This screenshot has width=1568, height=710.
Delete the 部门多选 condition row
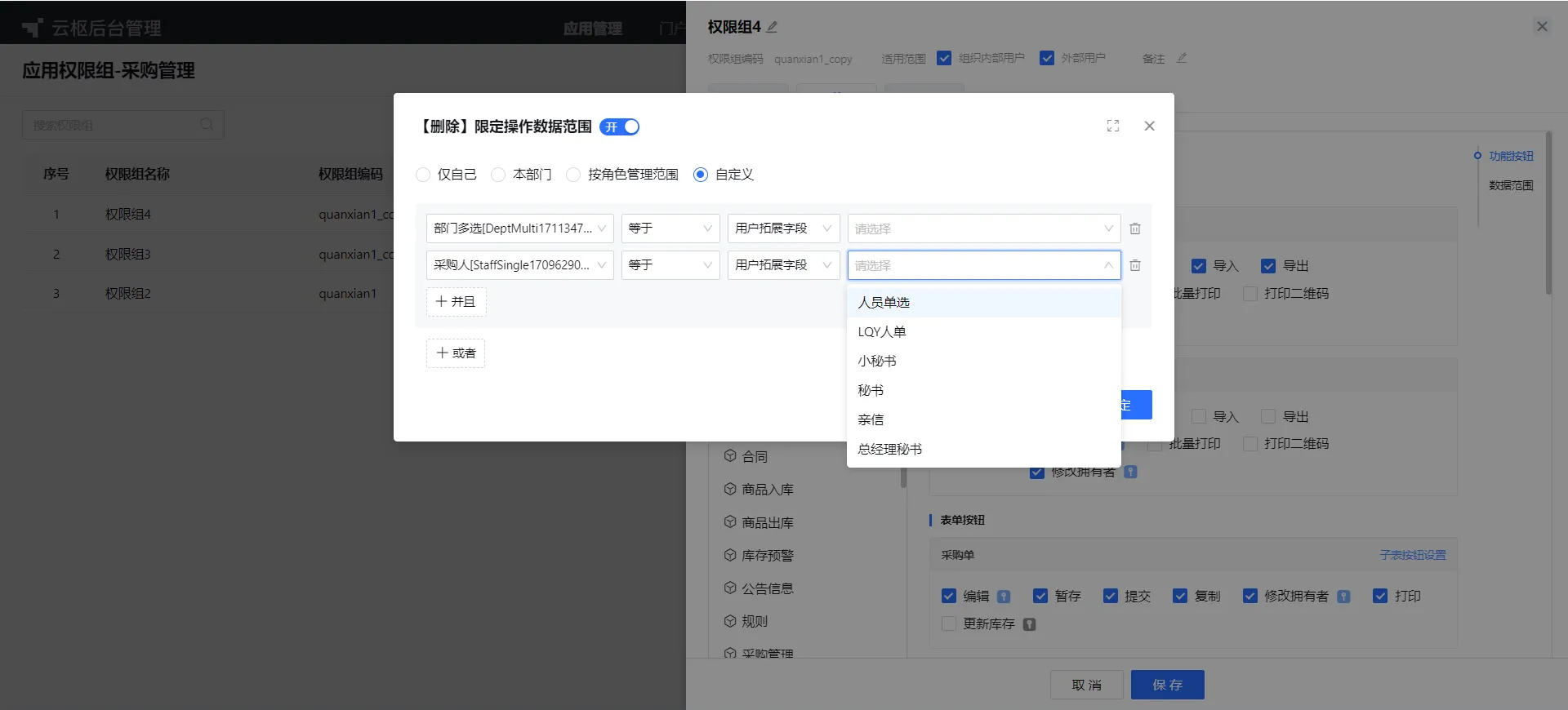(x=1135, y=229)
